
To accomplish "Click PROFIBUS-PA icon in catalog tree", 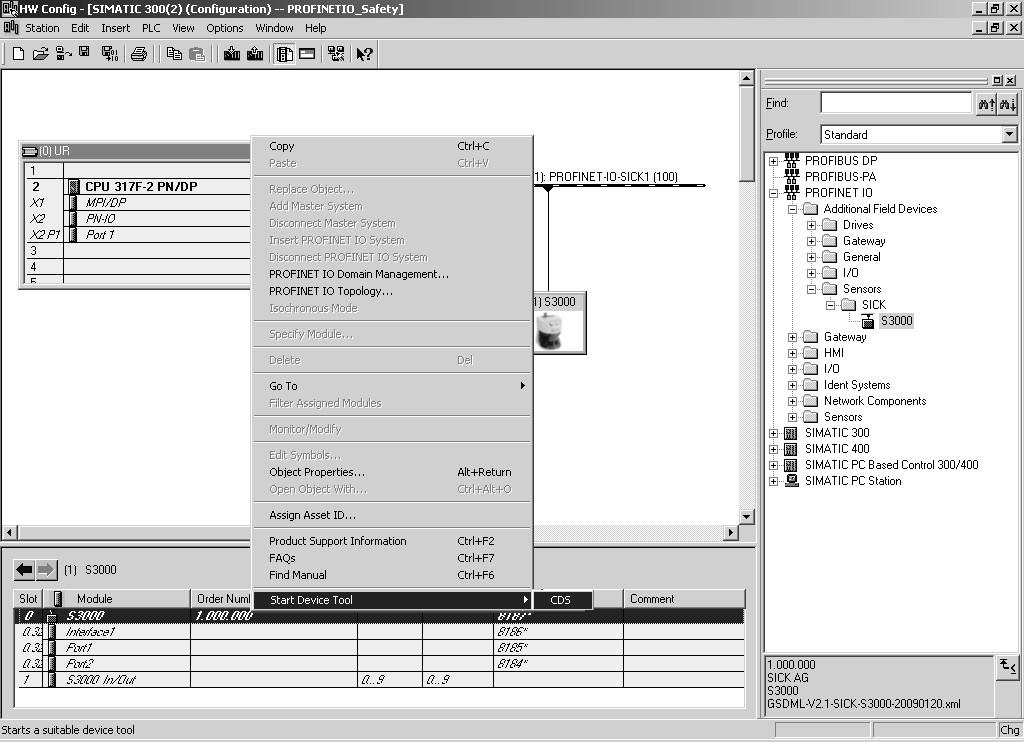I will 792,176.
